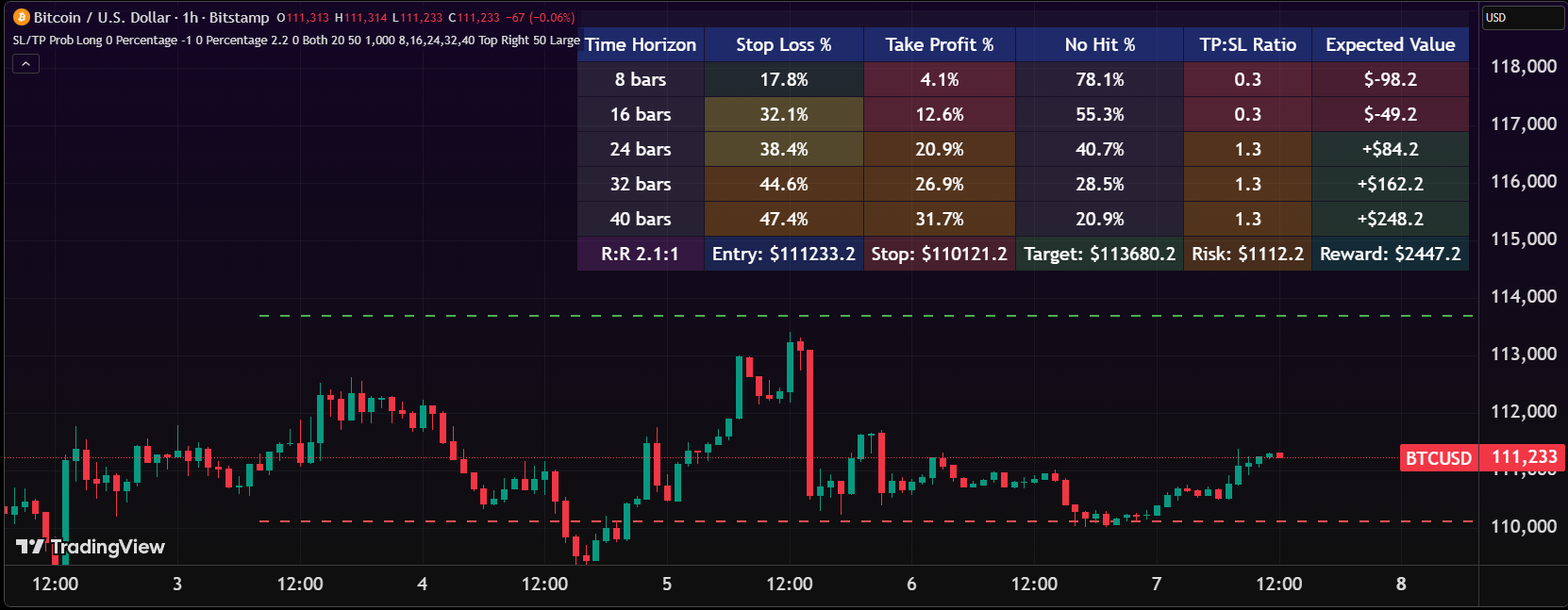Click the $-98.2 expected value cell
The width and height of the screenshot is (1568, 610).
click(1391, 79)
